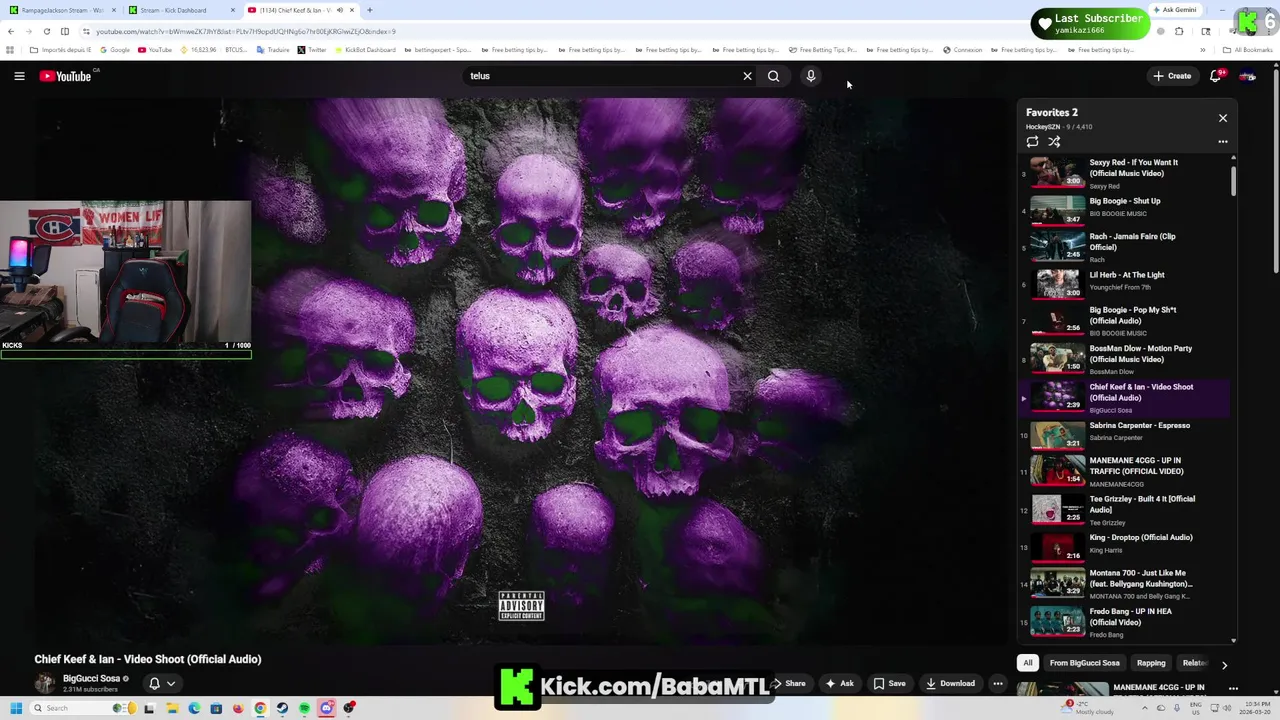Click the browser address bar URL
The image size is (1280, 720).
coord(245,31)
